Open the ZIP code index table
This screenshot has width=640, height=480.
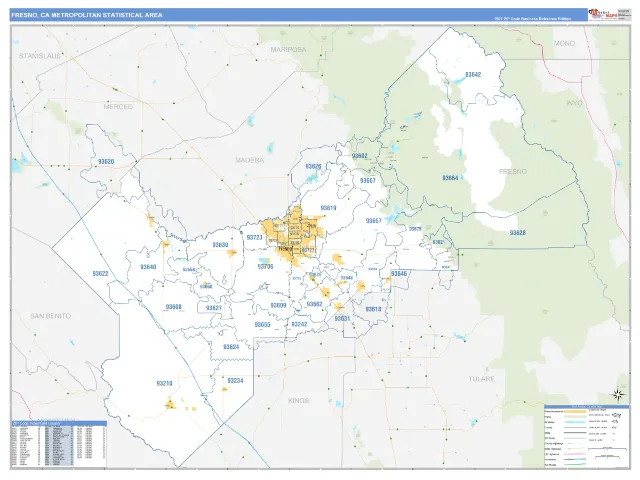59,444
